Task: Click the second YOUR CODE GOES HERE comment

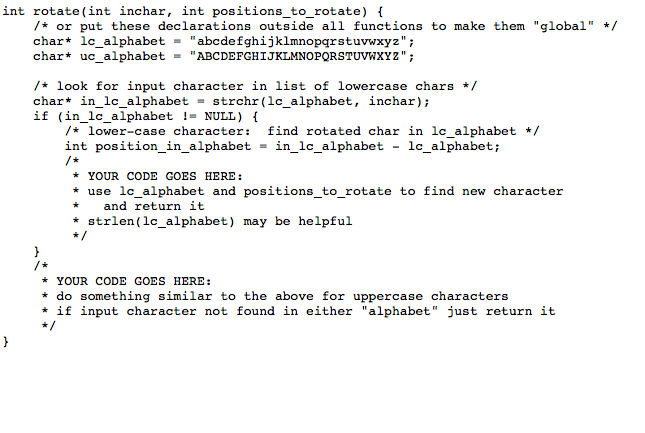Action: tap(134, 281)
